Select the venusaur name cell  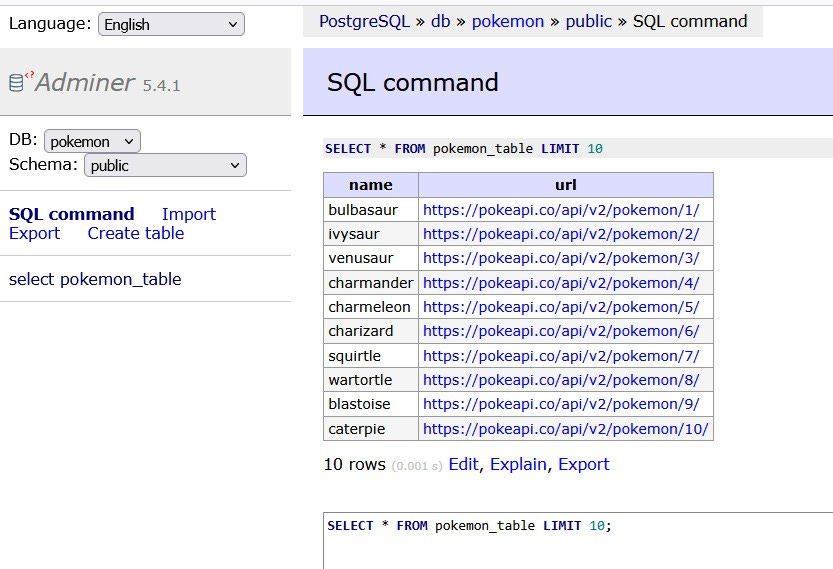(371, 258)
